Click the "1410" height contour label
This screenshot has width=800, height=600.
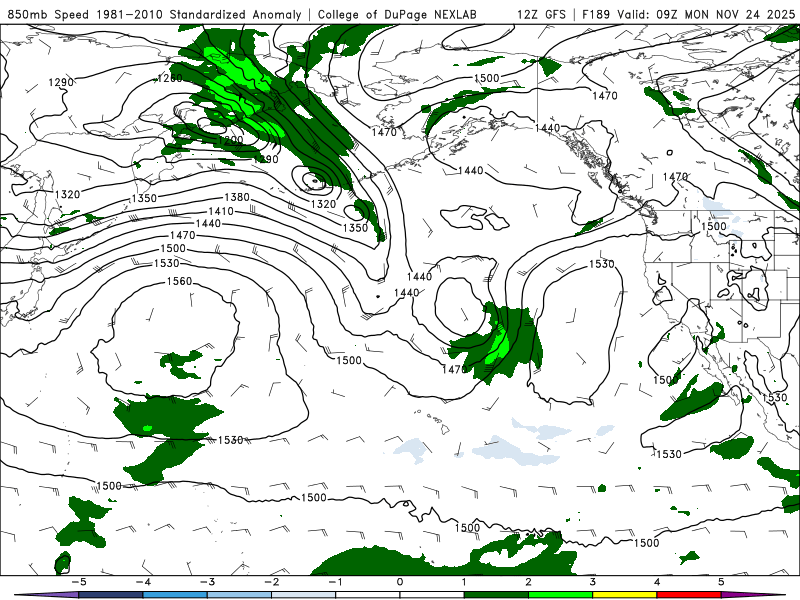[221, 211]
